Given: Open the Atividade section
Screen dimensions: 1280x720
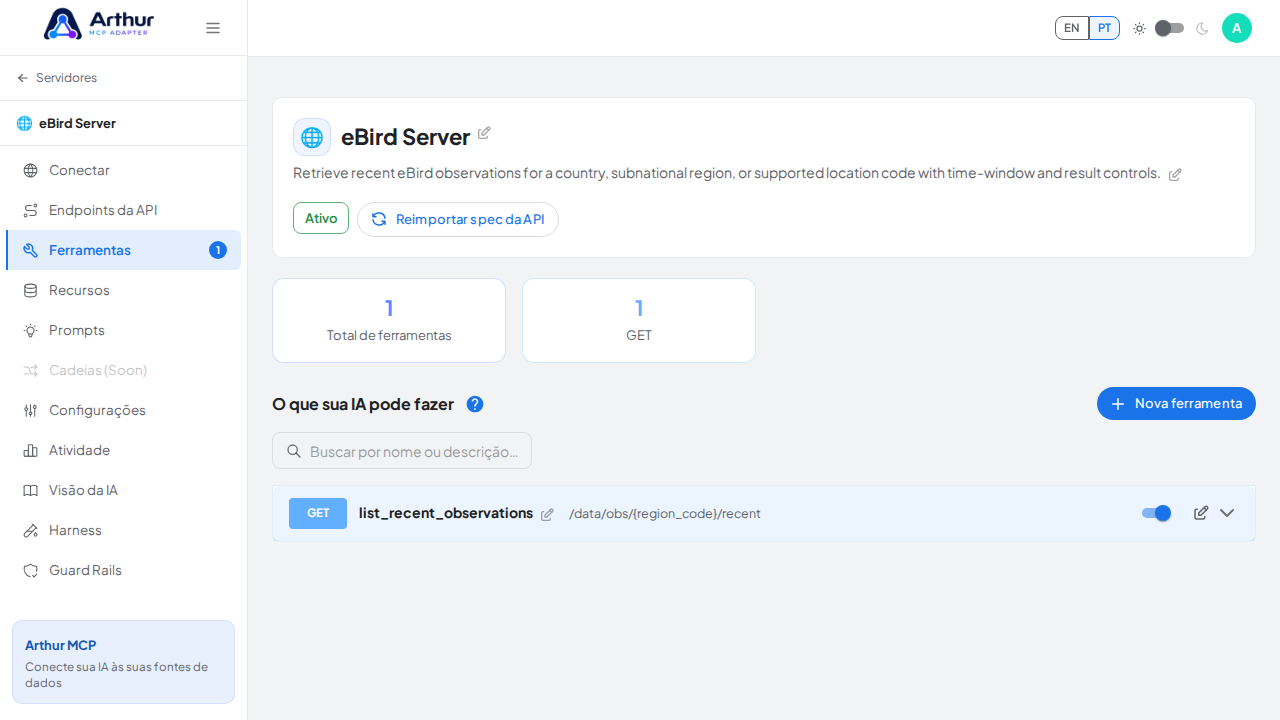Looking at the screenshot, I should (123, 450).
